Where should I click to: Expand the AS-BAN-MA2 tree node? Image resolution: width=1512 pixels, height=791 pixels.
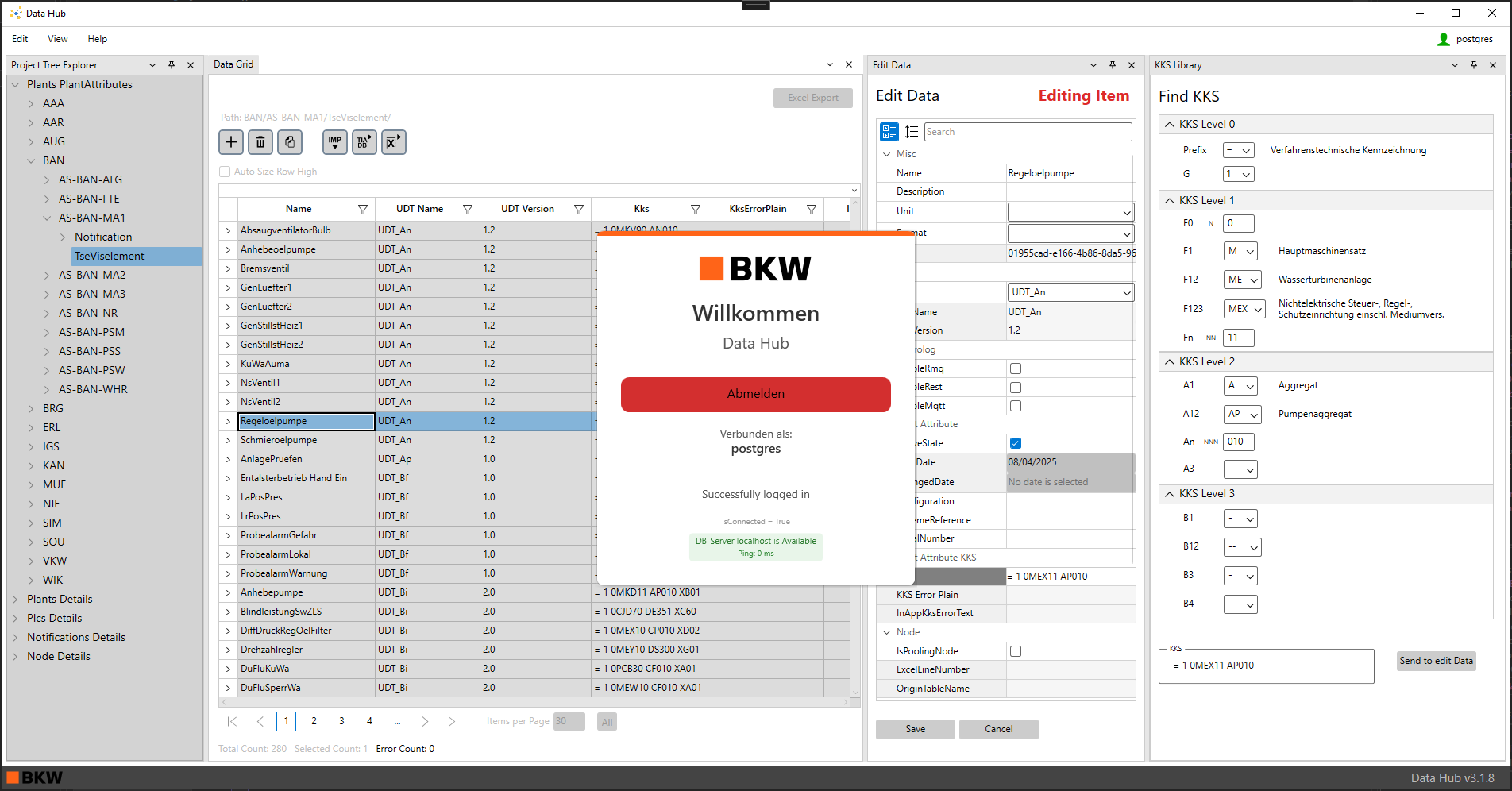tap(47, 275)
